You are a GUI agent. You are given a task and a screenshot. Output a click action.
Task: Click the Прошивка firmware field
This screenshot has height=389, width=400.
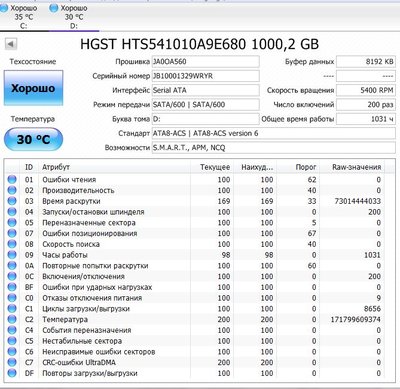point(205,61)
